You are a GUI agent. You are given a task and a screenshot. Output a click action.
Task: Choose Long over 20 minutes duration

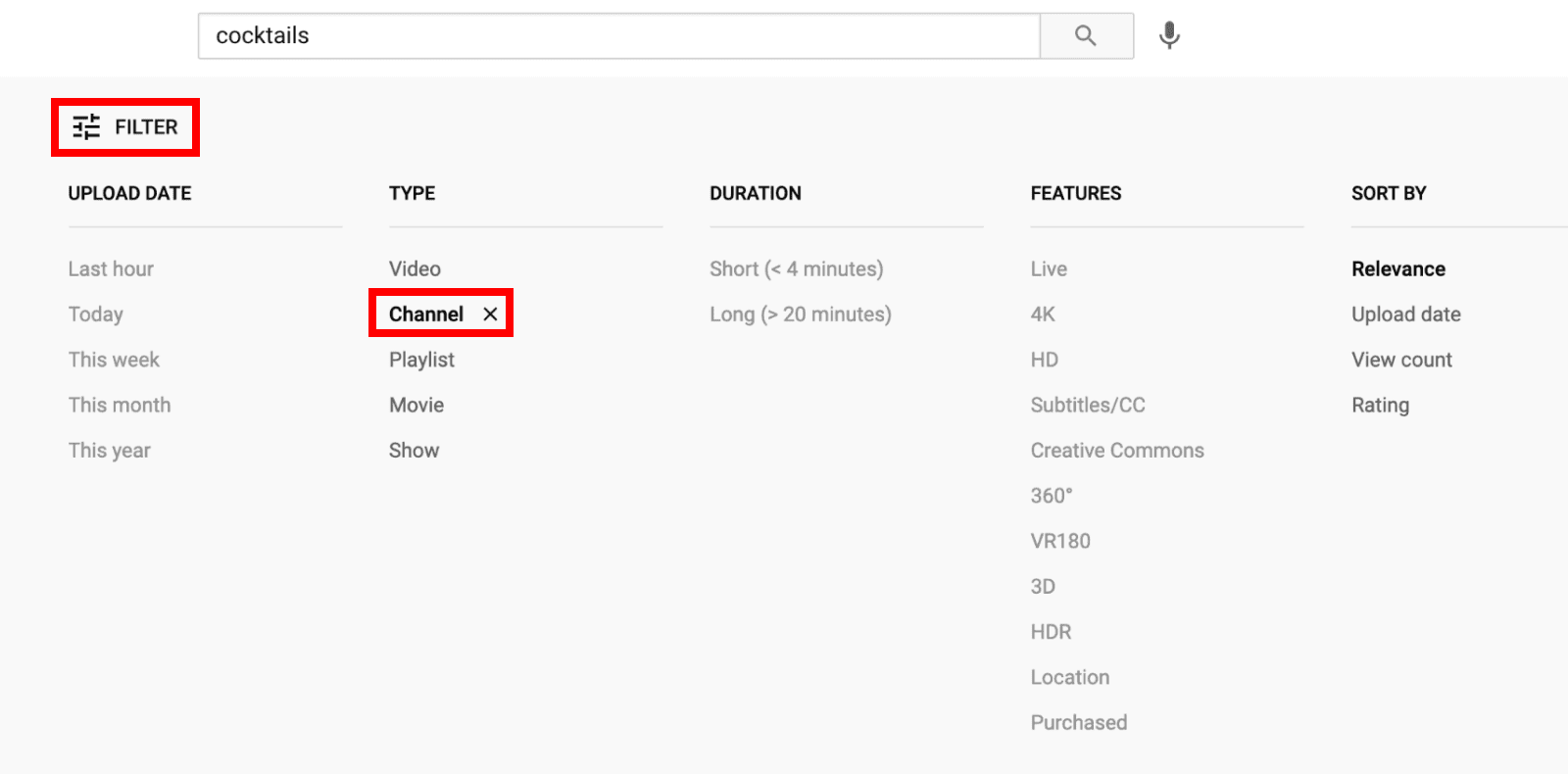pyautogui.click(x=801, y=314)
